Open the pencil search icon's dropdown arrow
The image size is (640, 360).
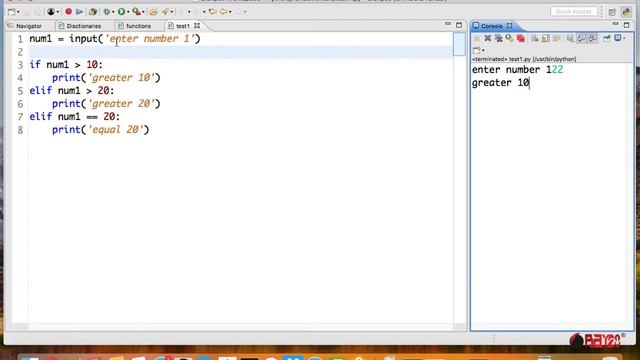171,12
